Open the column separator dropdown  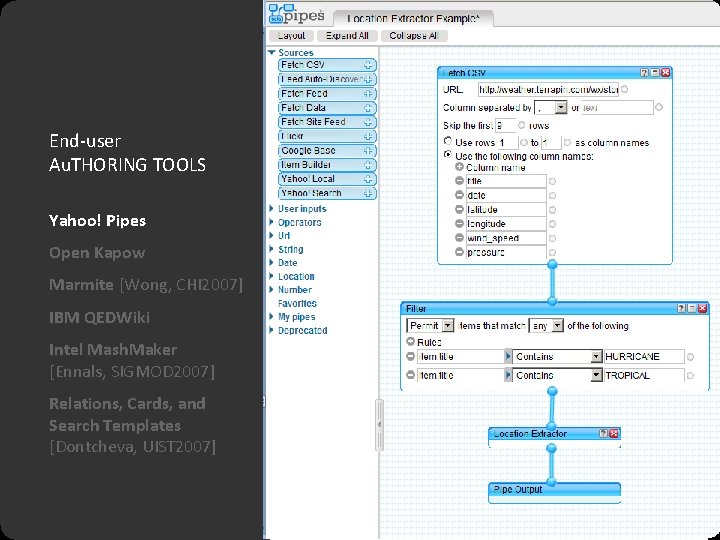pos(561,107)
